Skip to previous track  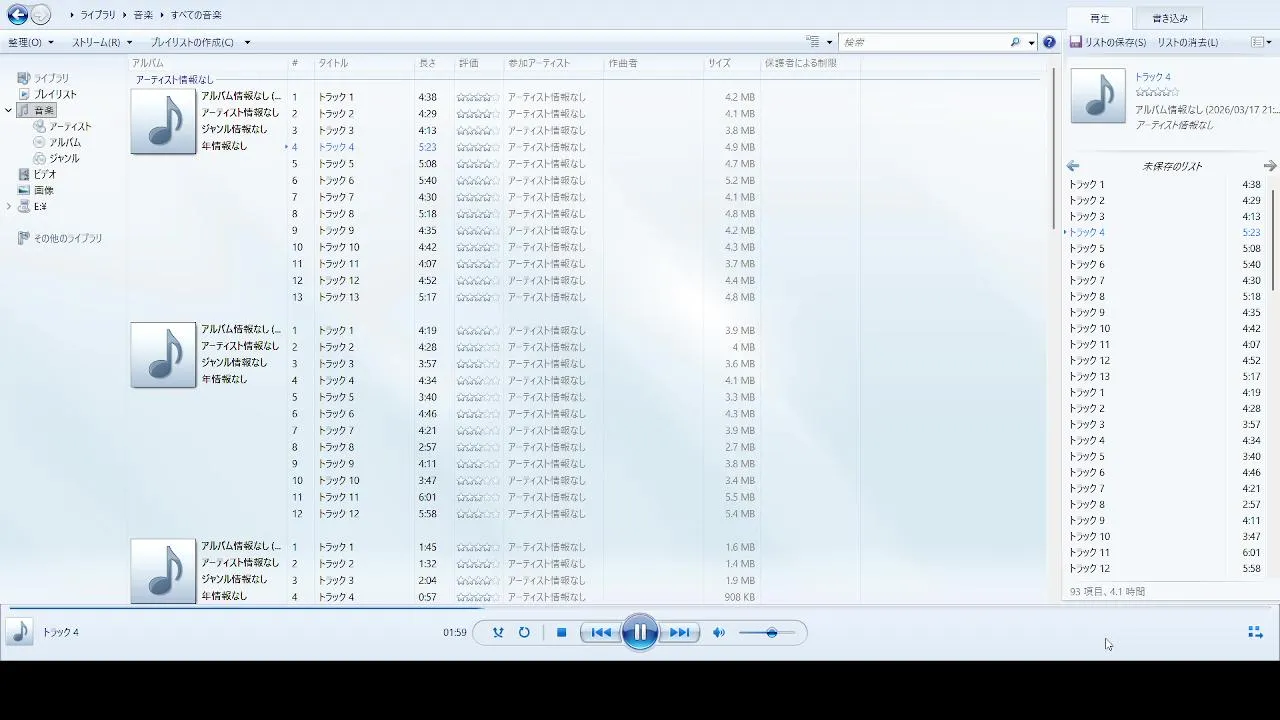coord(601,632)
